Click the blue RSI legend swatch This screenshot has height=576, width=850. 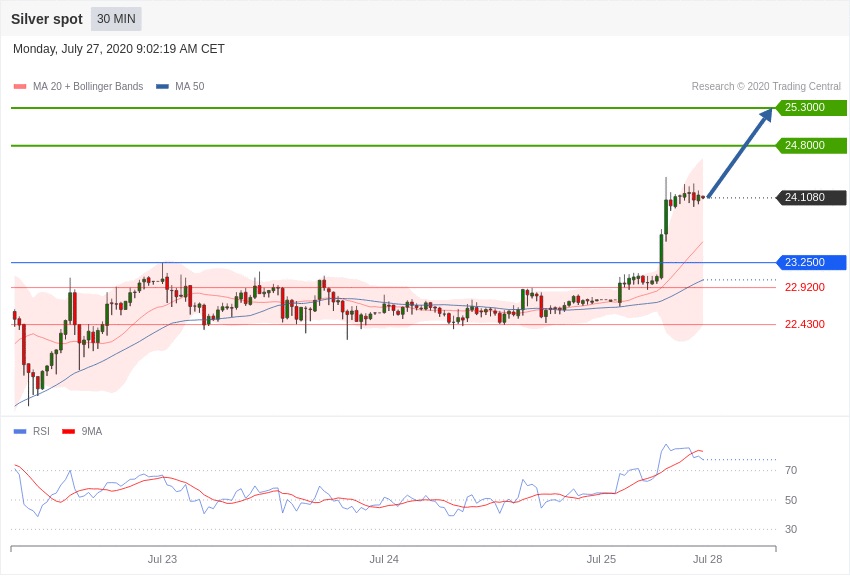pos(20,431)
